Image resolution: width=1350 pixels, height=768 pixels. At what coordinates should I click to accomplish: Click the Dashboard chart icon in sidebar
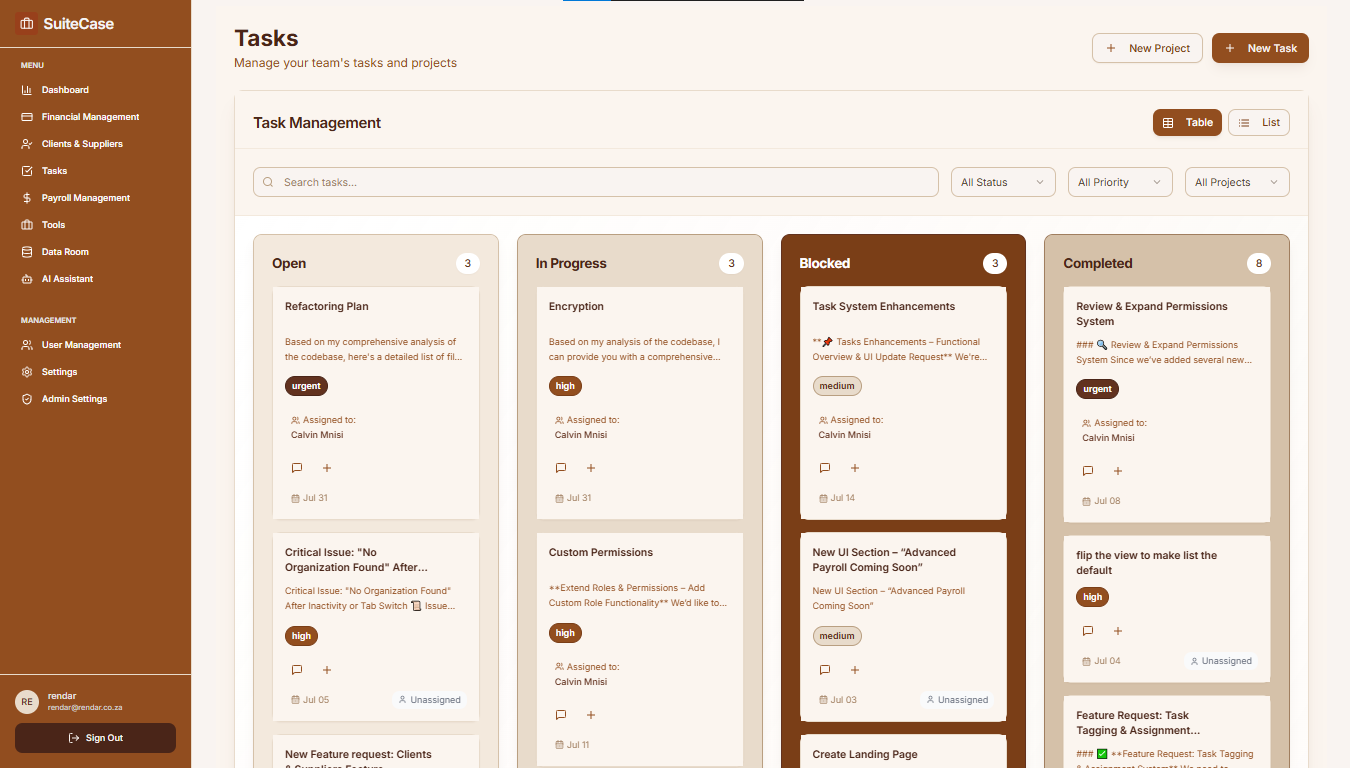point(27,90)
